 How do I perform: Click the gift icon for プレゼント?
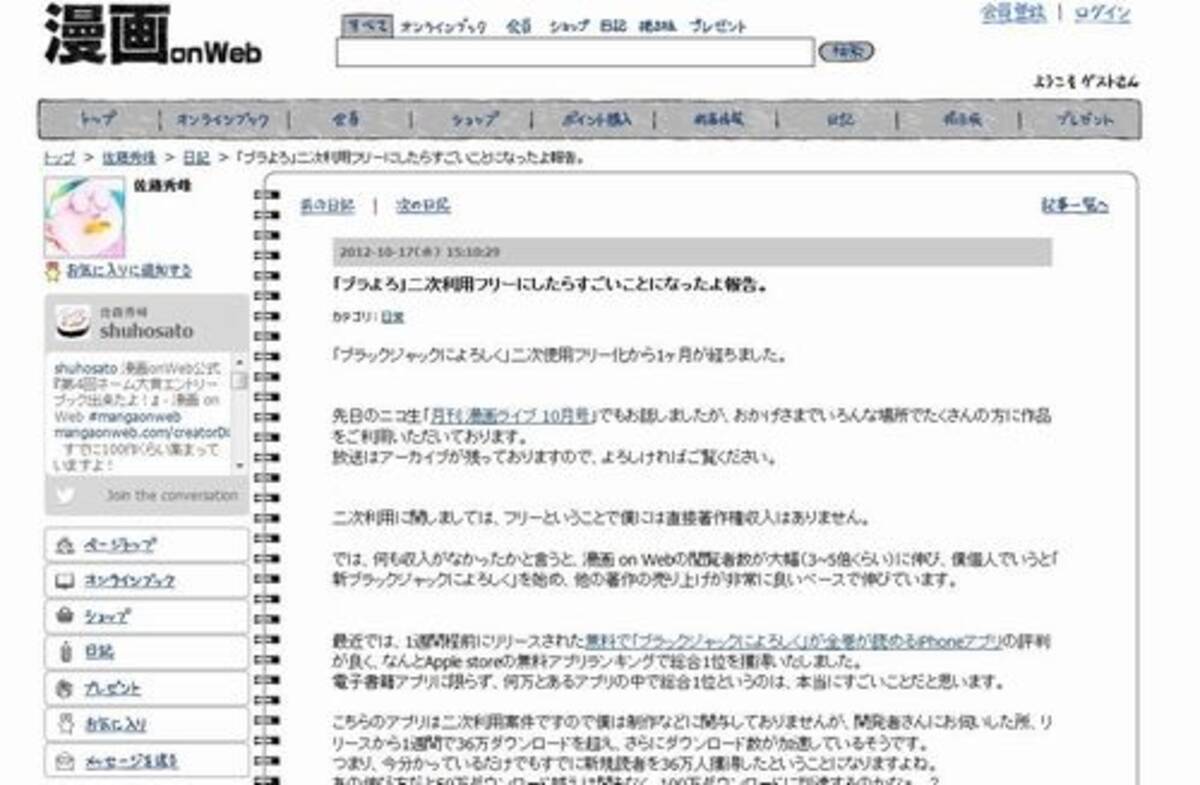[x=65, y=688]
